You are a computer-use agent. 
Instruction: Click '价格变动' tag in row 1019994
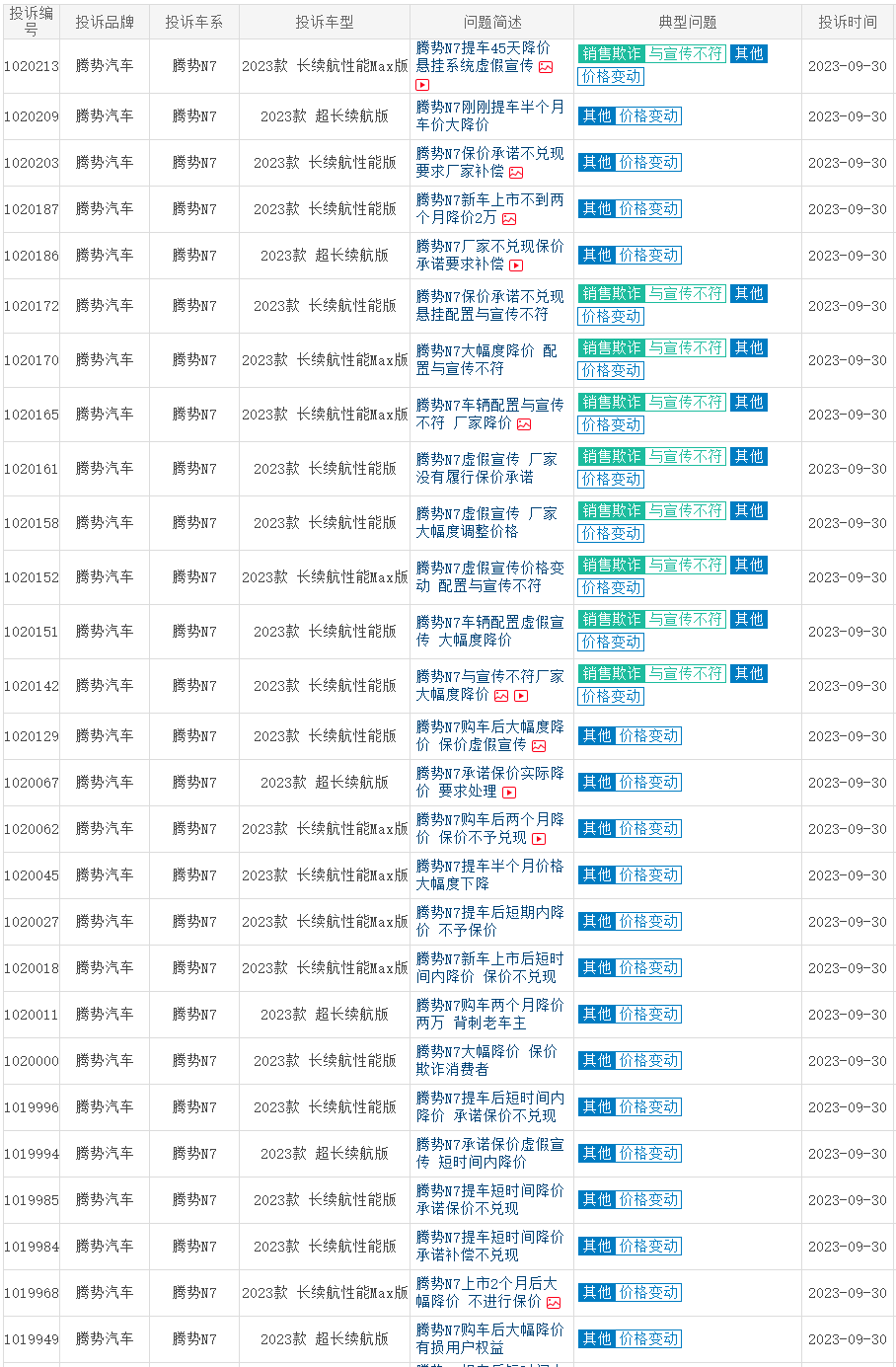coord(649,1154)
